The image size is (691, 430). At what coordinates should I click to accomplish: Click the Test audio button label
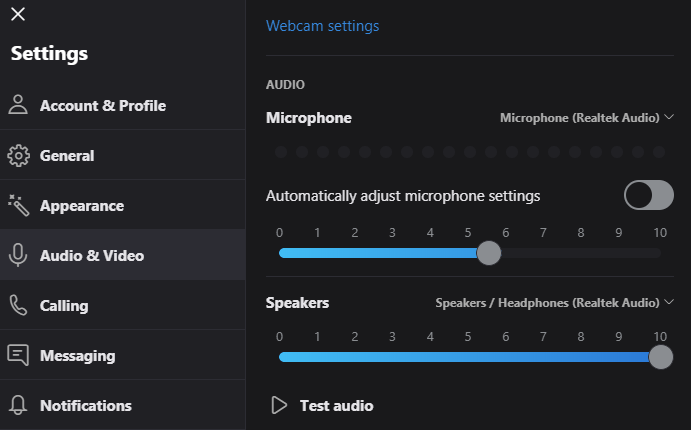tap(336, 406)
